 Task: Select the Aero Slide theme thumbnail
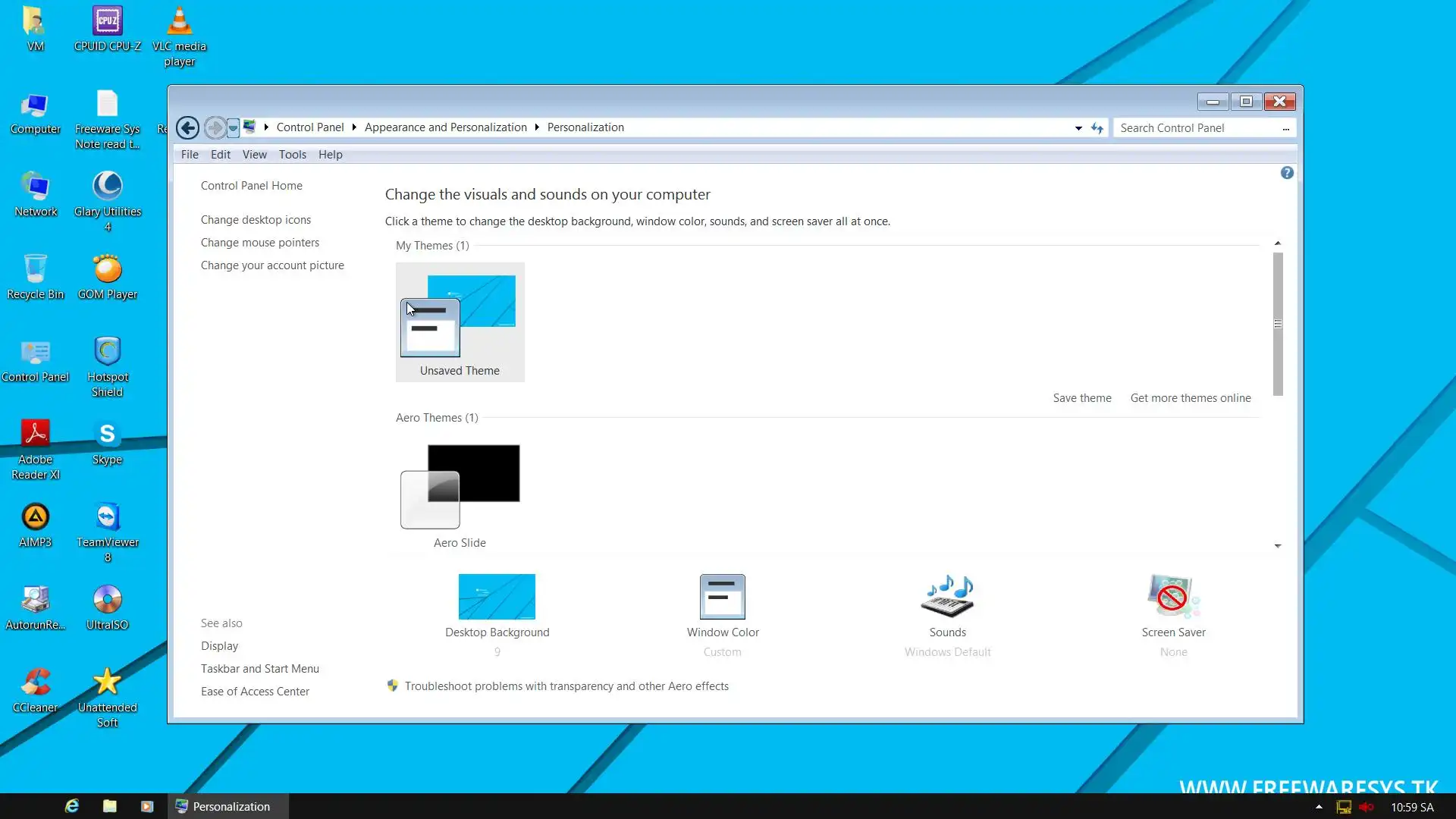(460, 486)
